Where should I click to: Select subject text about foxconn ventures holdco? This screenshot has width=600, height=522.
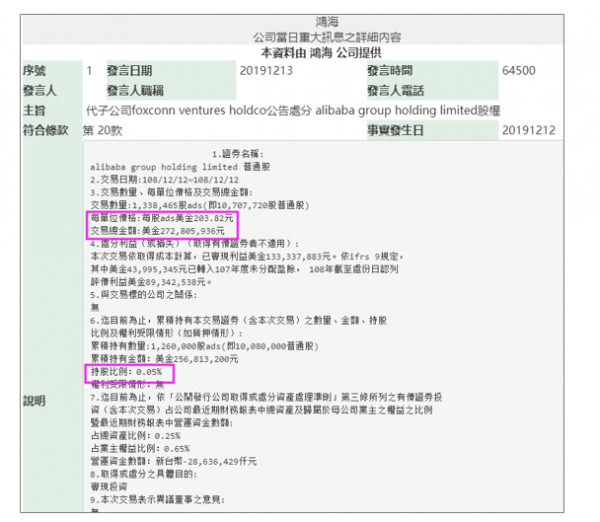click(x=293, y=111)
